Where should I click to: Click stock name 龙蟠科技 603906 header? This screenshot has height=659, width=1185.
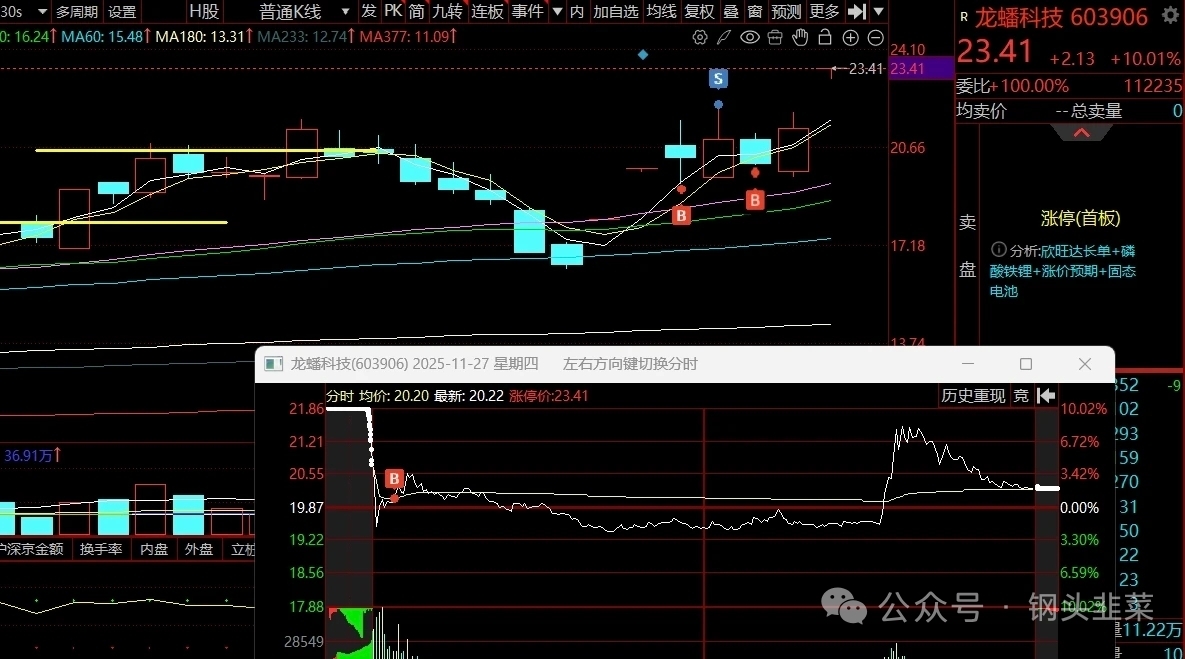tap(1061, 17)
